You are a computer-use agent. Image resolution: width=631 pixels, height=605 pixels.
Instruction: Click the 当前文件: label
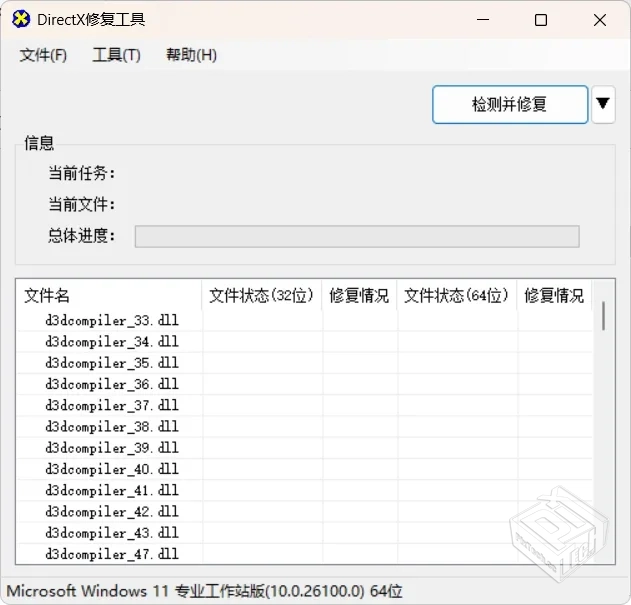82,204
